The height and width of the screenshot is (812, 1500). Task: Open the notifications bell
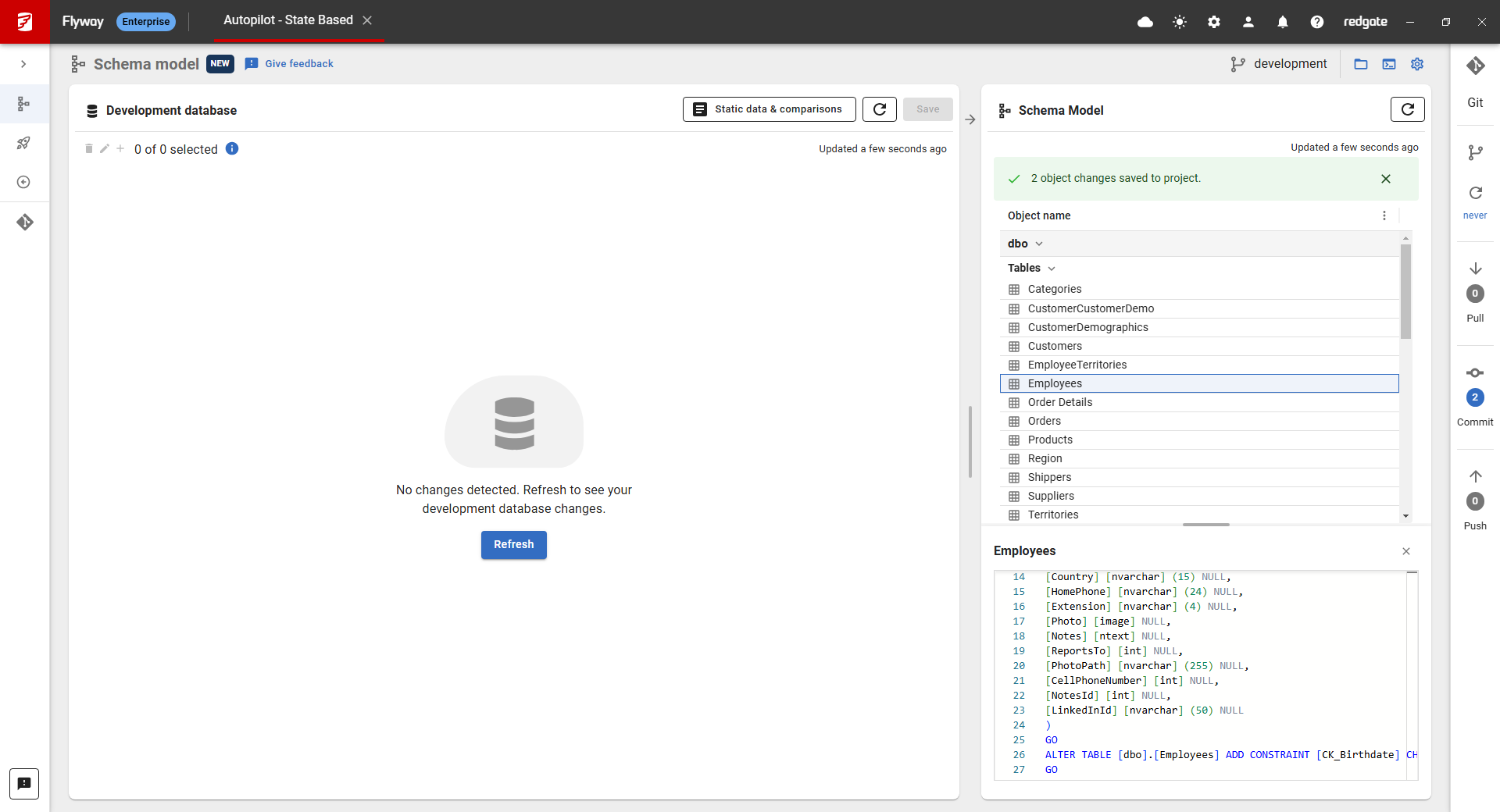pos(1283,22)
